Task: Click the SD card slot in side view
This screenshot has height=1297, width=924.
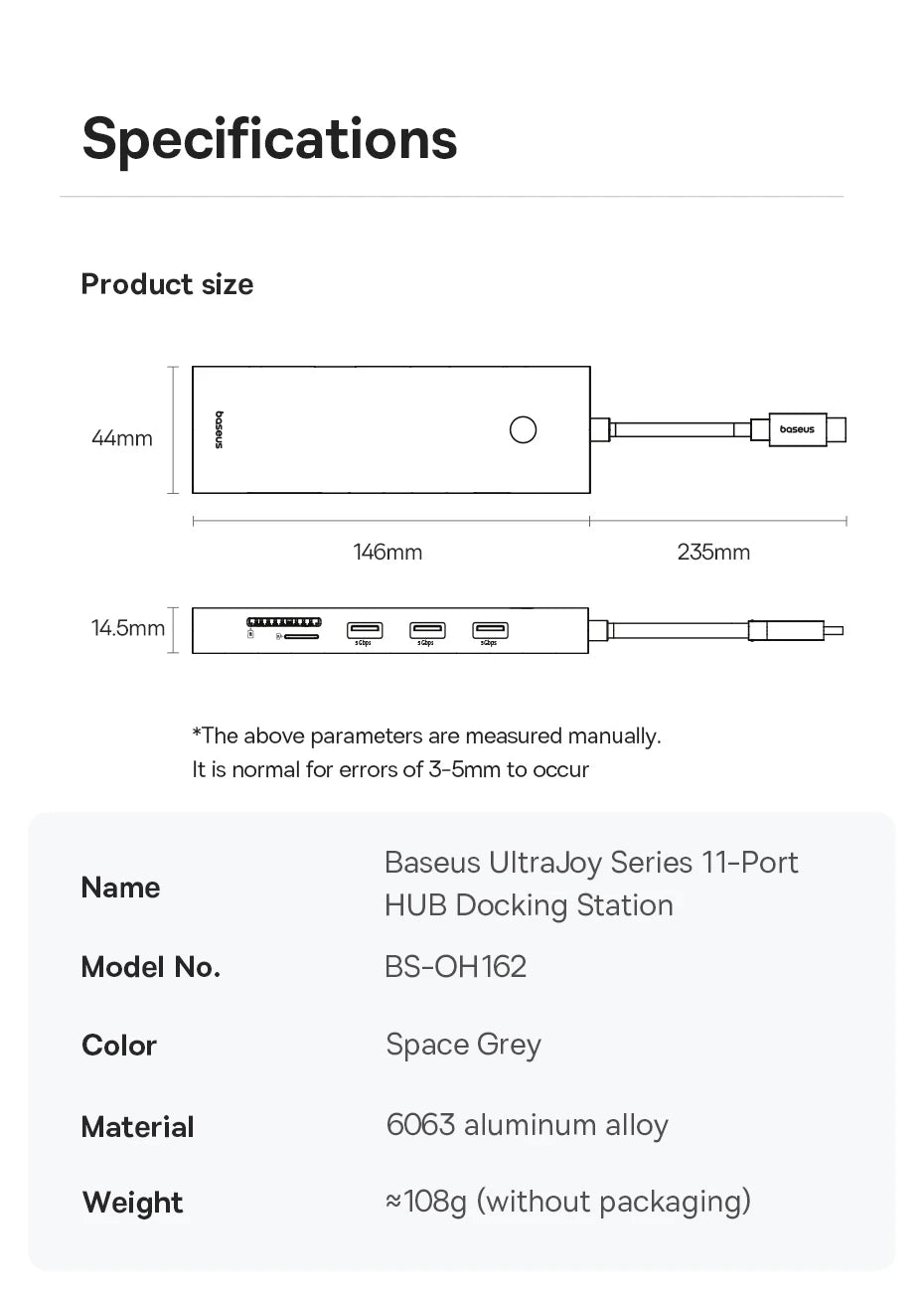Action: pos(302,635)
